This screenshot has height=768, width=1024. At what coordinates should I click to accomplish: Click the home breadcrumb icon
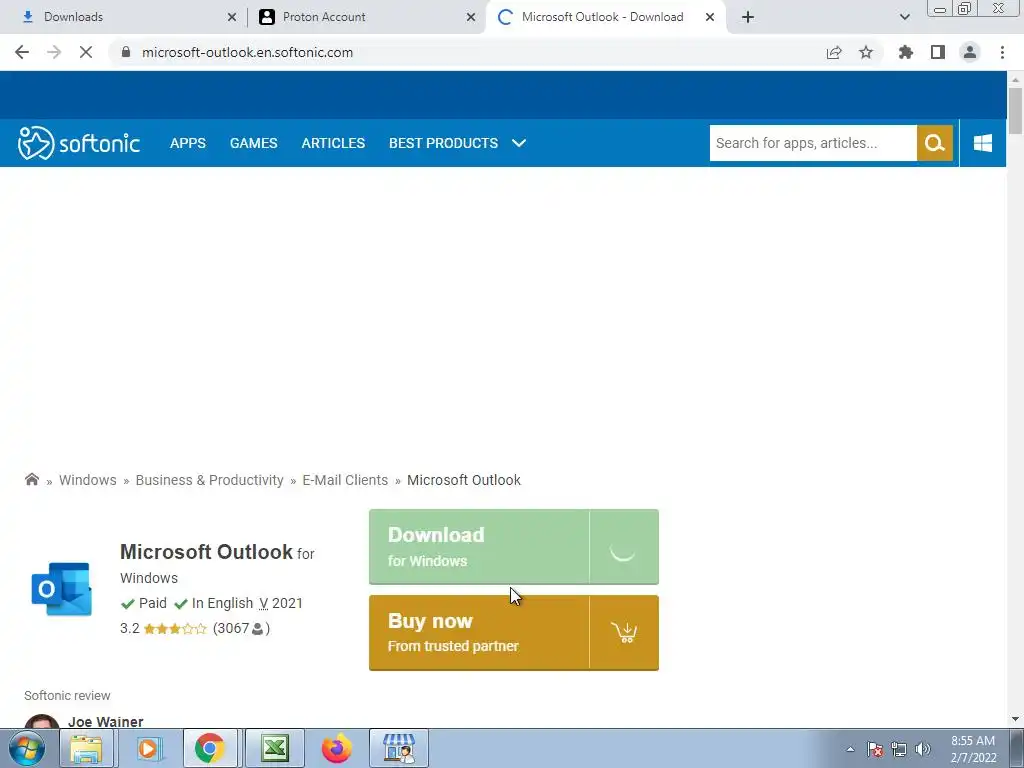click(31, 479)
